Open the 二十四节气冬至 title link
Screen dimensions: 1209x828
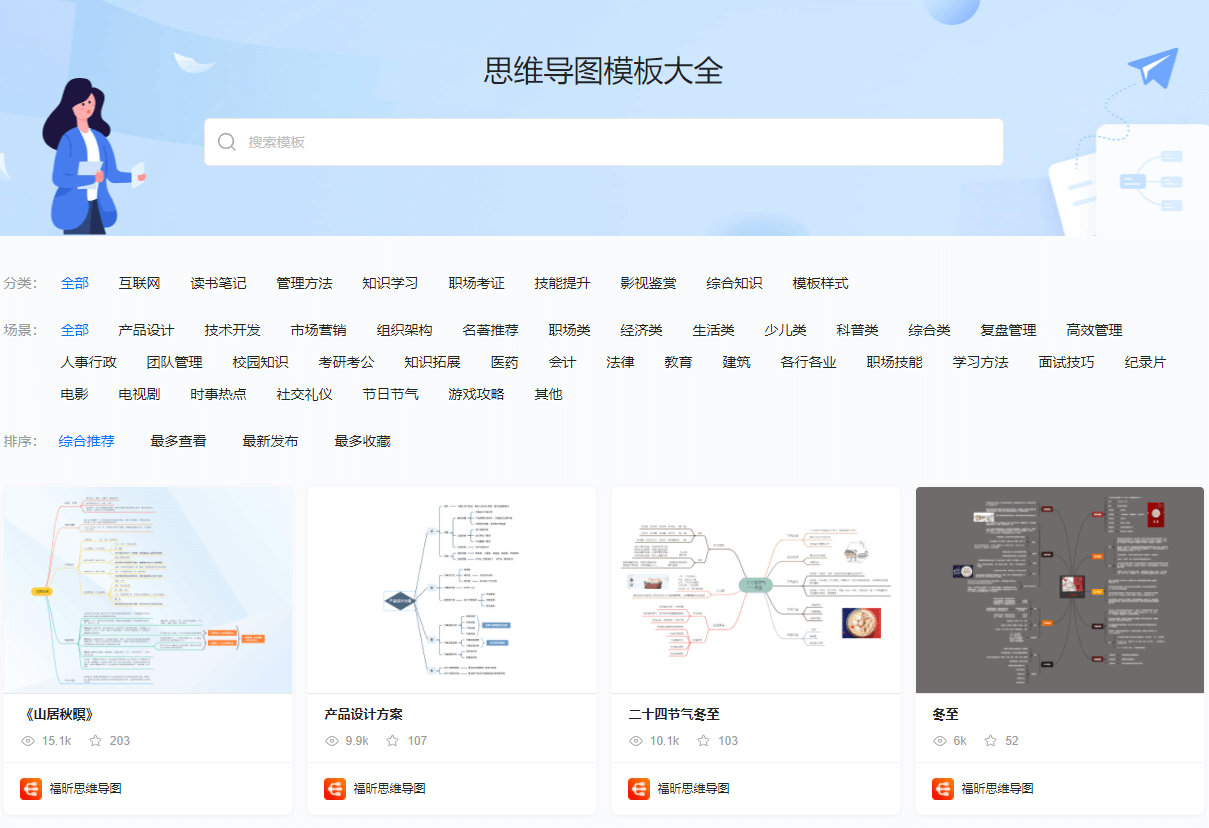point(674,714)
